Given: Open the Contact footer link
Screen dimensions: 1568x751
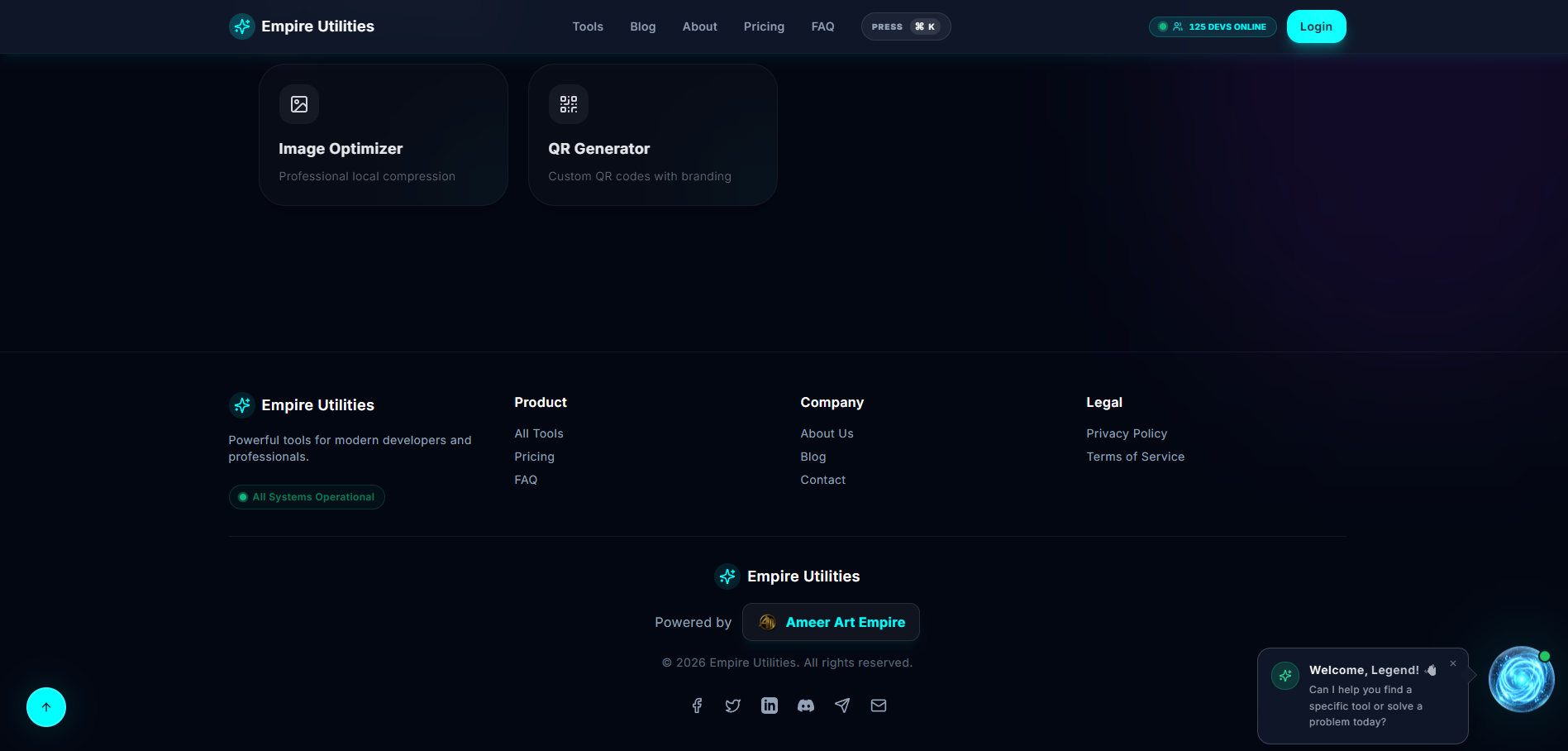Looking at the screenshot, I should coord(823,480).
